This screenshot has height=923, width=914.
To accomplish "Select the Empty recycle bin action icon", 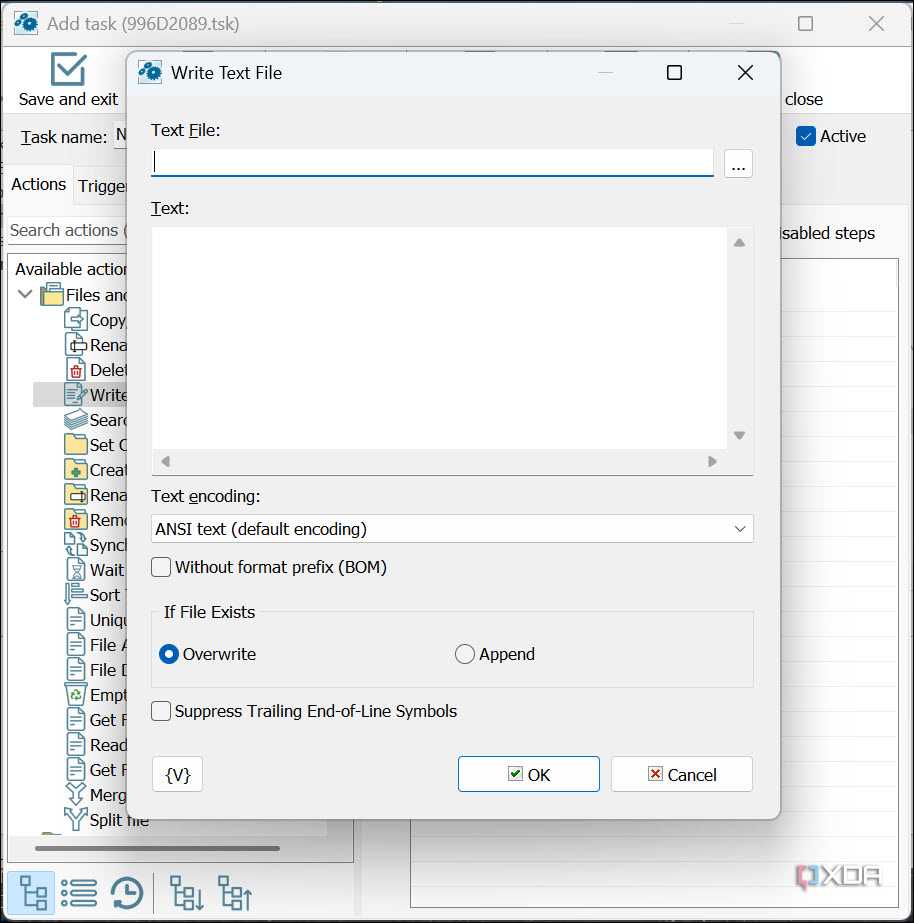I will point(76,695).
